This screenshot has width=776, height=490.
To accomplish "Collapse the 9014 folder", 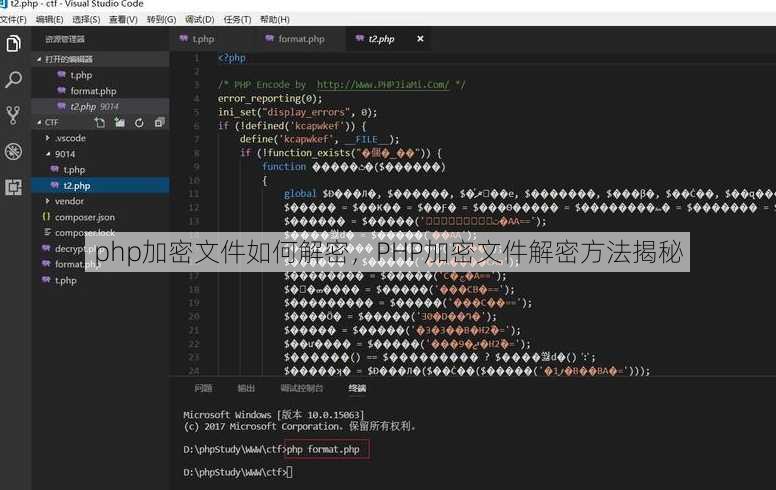I will [48, 154].
